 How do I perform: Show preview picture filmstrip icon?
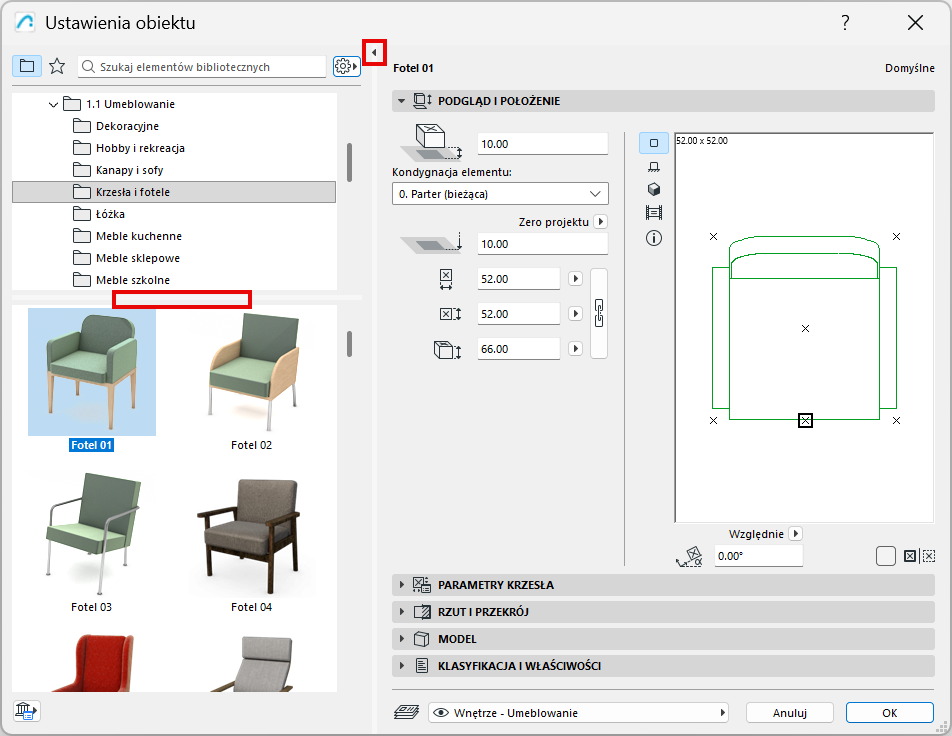[x=654, y=213]
